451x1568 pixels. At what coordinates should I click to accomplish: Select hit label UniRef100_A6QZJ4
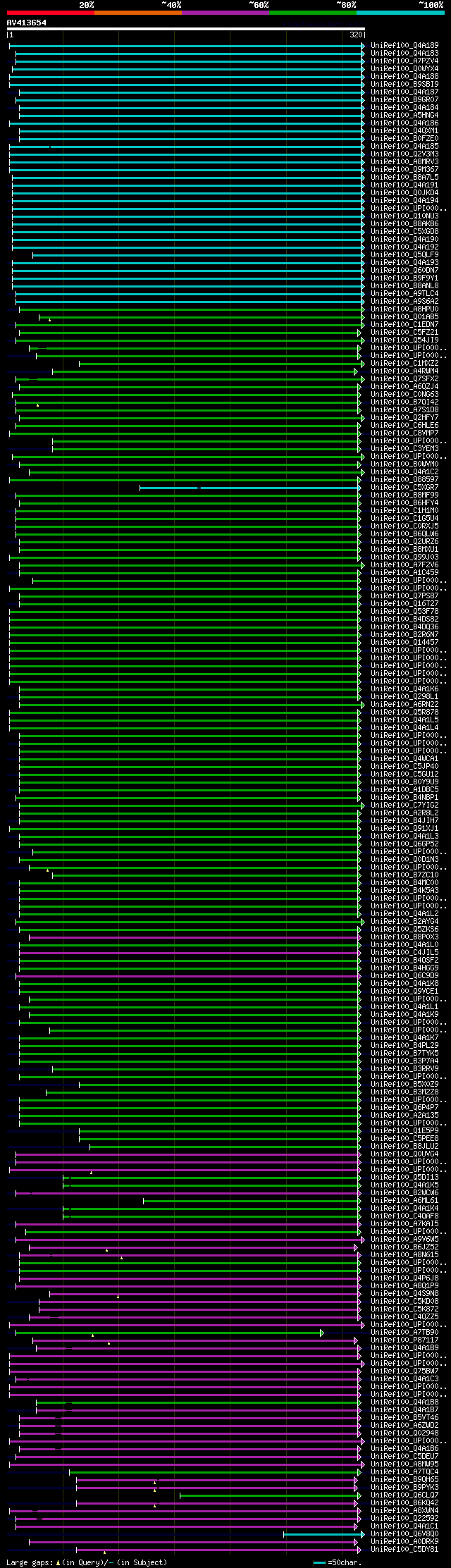[404, 387]
